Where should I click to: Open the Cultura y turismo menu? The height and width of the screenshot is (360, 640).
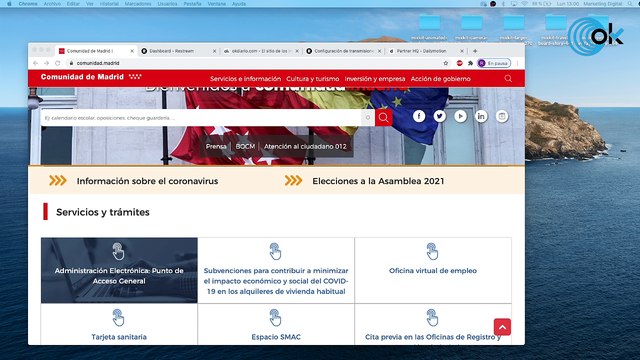pyautogui.click(x=313, y=79)
